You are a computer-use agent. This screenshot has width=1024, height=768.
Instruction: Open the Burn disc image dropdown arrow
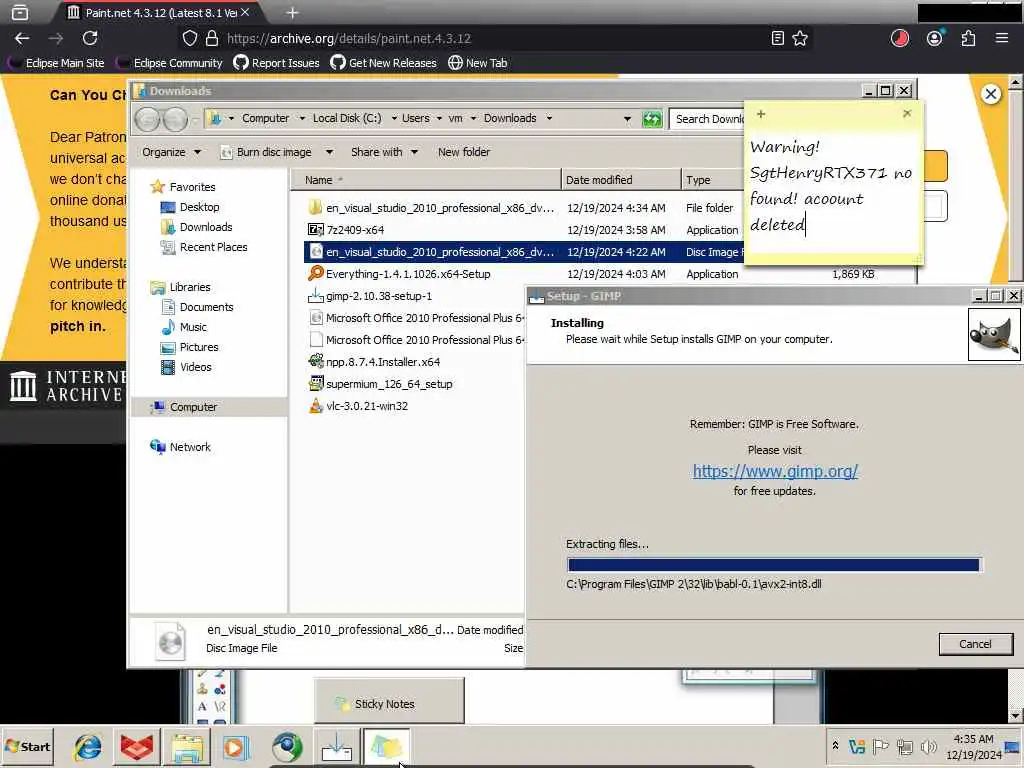coord(329,152)
